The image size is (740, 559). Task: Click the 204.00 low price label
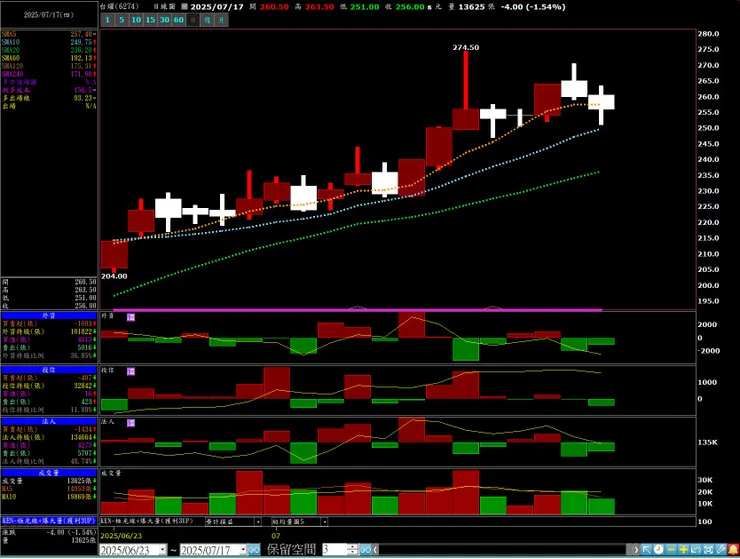pyautogui.click(x=114, y=276)
